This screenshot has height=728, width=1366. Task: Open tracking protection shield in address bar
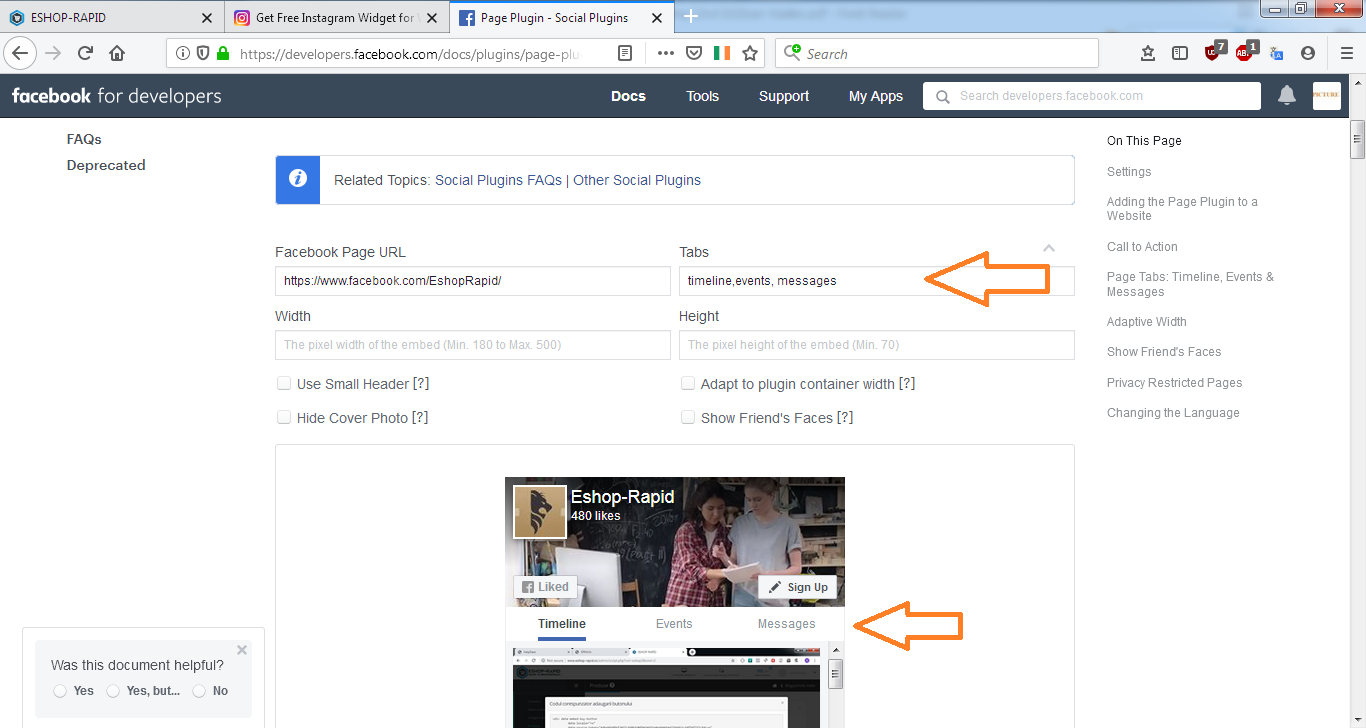(202, 53)
